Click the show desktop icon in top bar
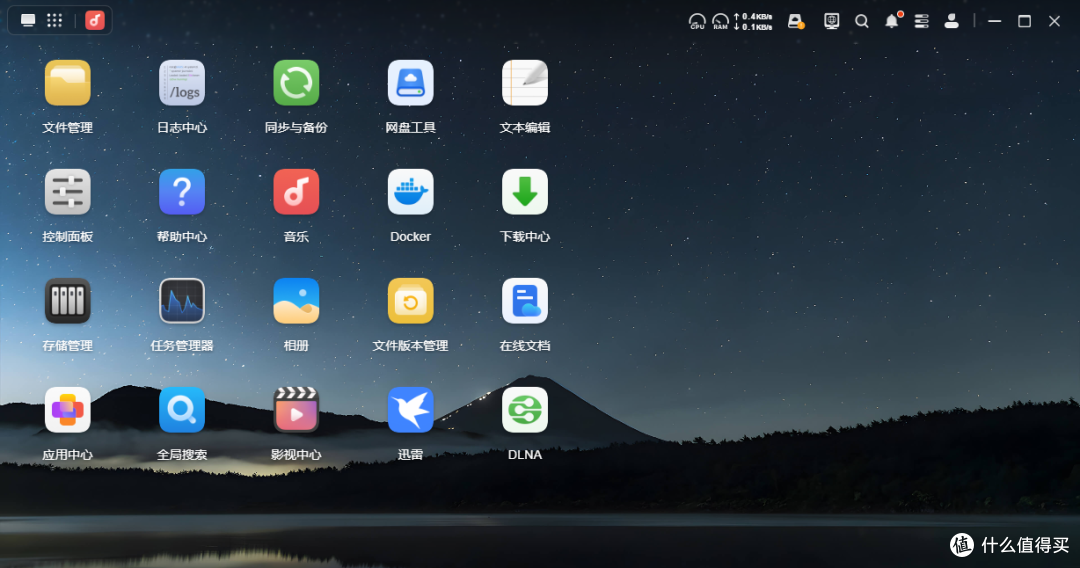Viewport: 1080px width, 568px height. point(28,21)
